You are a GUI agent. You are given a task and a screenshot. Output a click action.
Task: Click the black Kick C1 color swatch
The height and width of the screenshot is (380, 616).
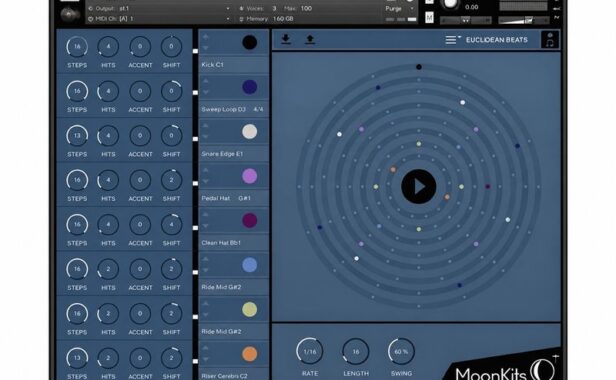(249, 42)
